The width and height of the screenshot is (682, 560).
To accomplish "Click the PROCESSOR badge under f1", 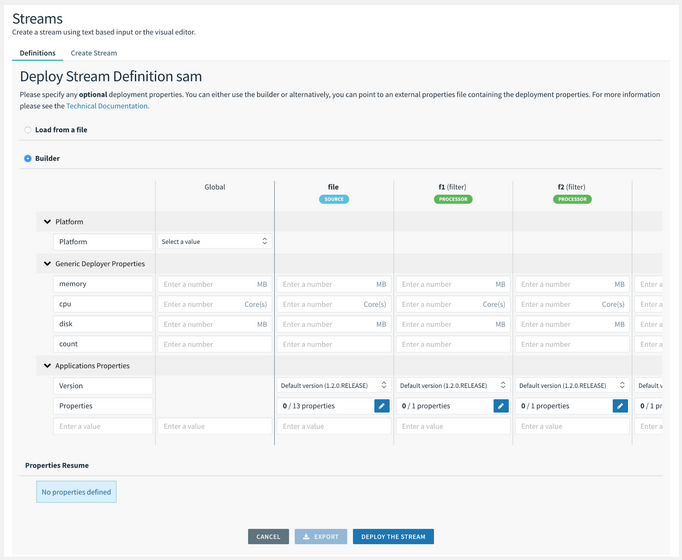I will point(453,199).
